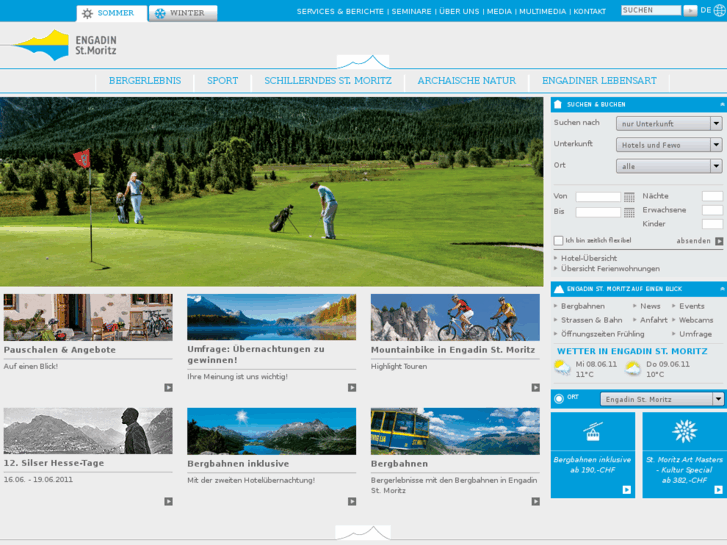Open the Bergerlebnis menu

pos(145,81)
